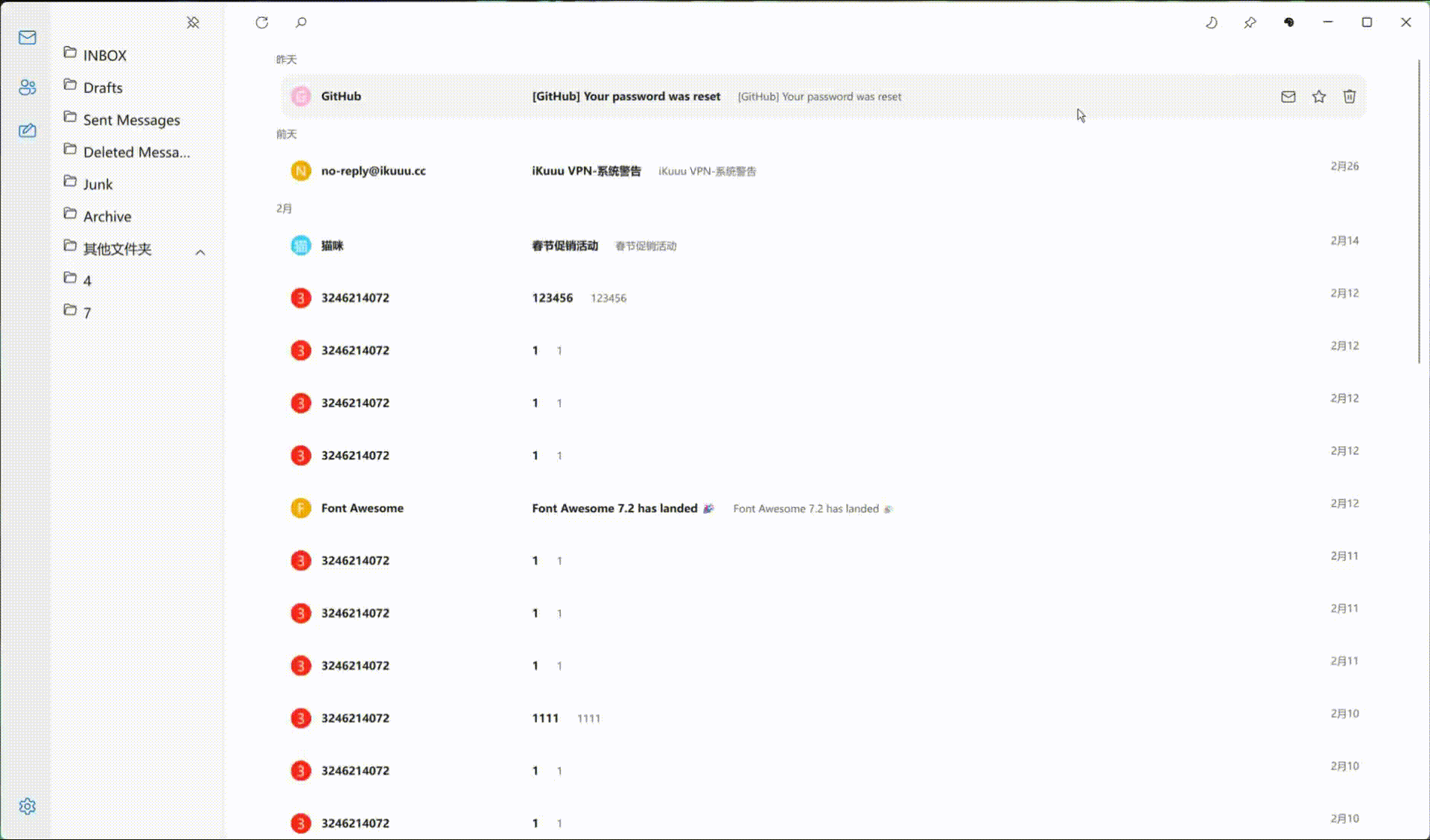Open the color theme palette
The image size is (1430, 840).
(1288, 22)
